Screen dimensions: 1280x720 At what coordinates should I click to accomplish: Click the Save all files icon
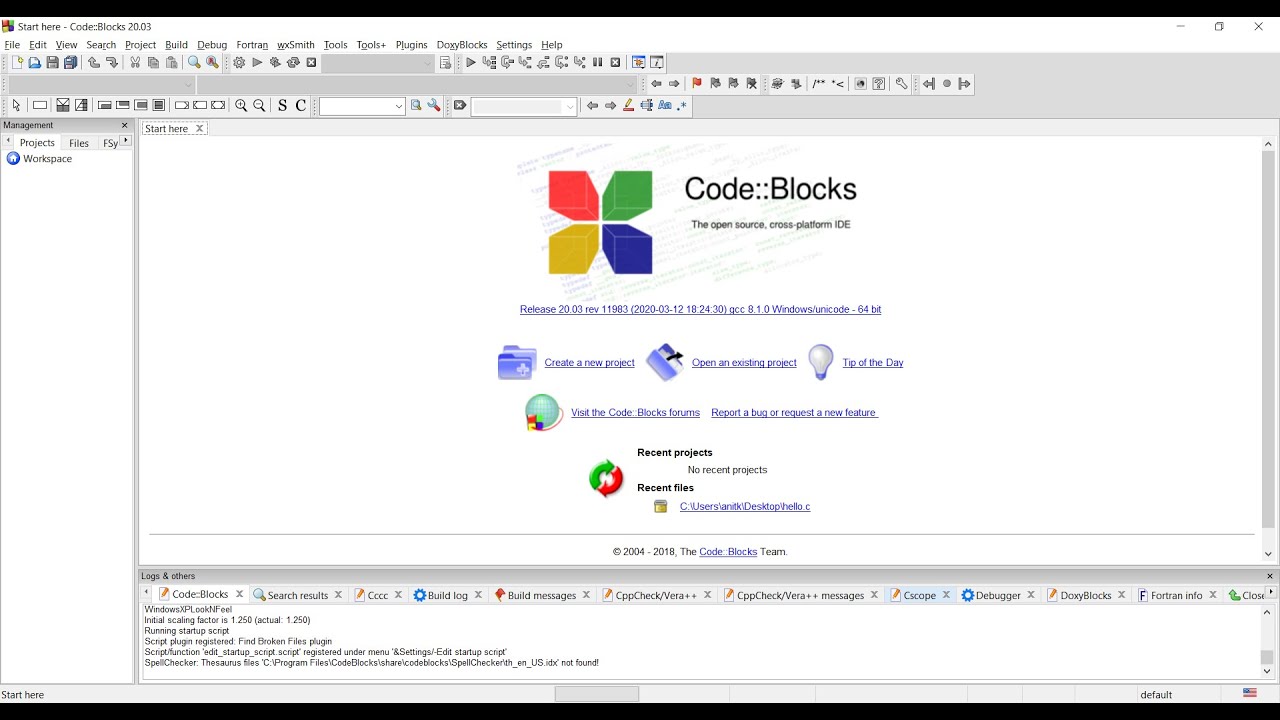pos(71,63)
